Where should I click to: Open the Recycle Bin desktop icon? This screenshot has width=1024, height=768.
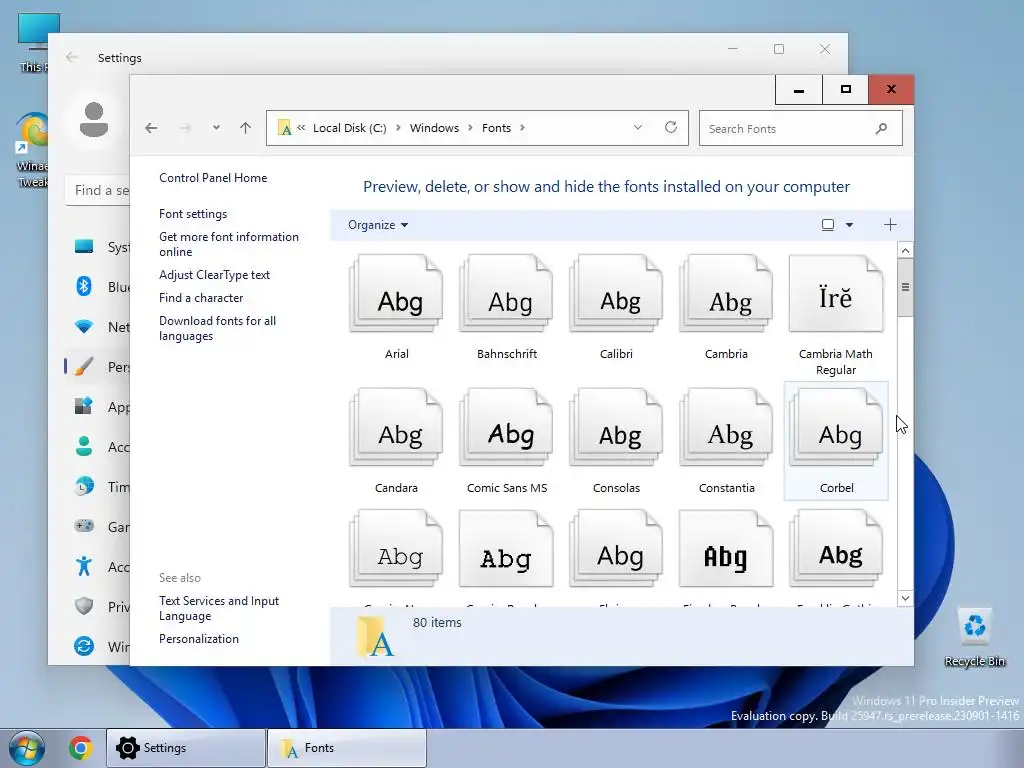pyautogui.click(x=974, y=638)
